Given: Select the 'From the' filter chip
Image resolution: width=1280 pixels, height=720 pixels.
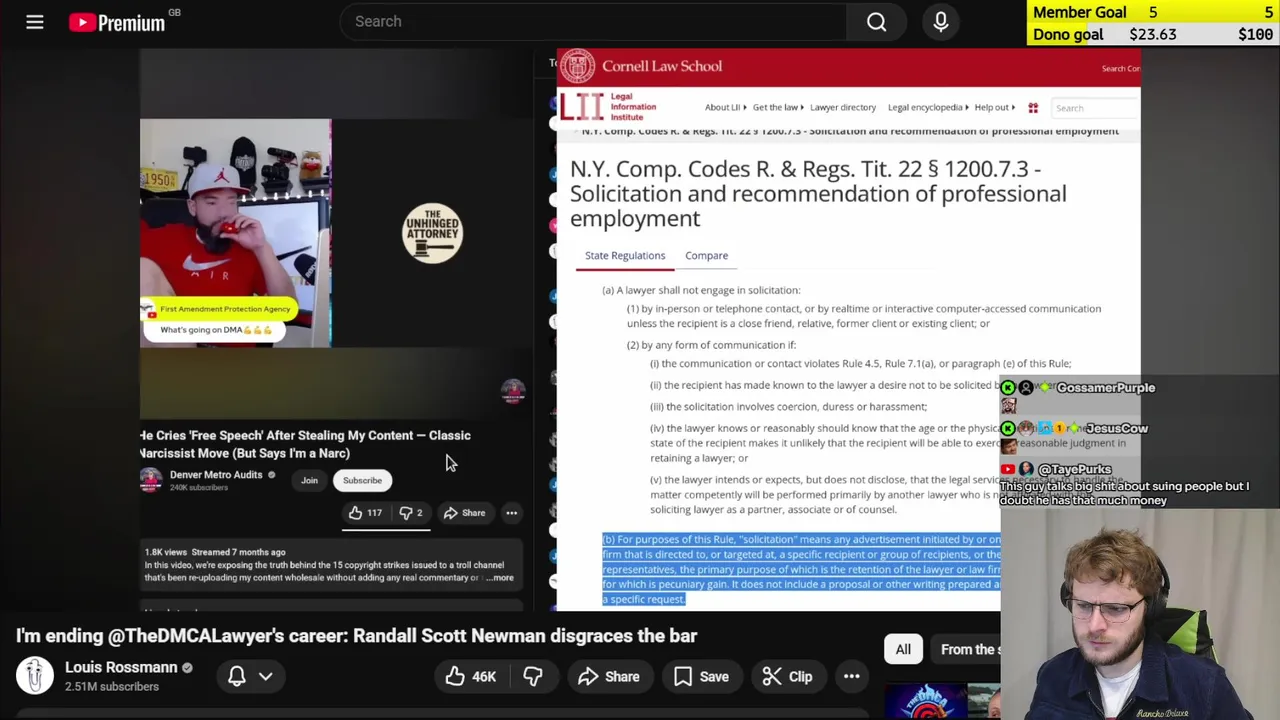Looking at the screenshot, I should point(966,649).
